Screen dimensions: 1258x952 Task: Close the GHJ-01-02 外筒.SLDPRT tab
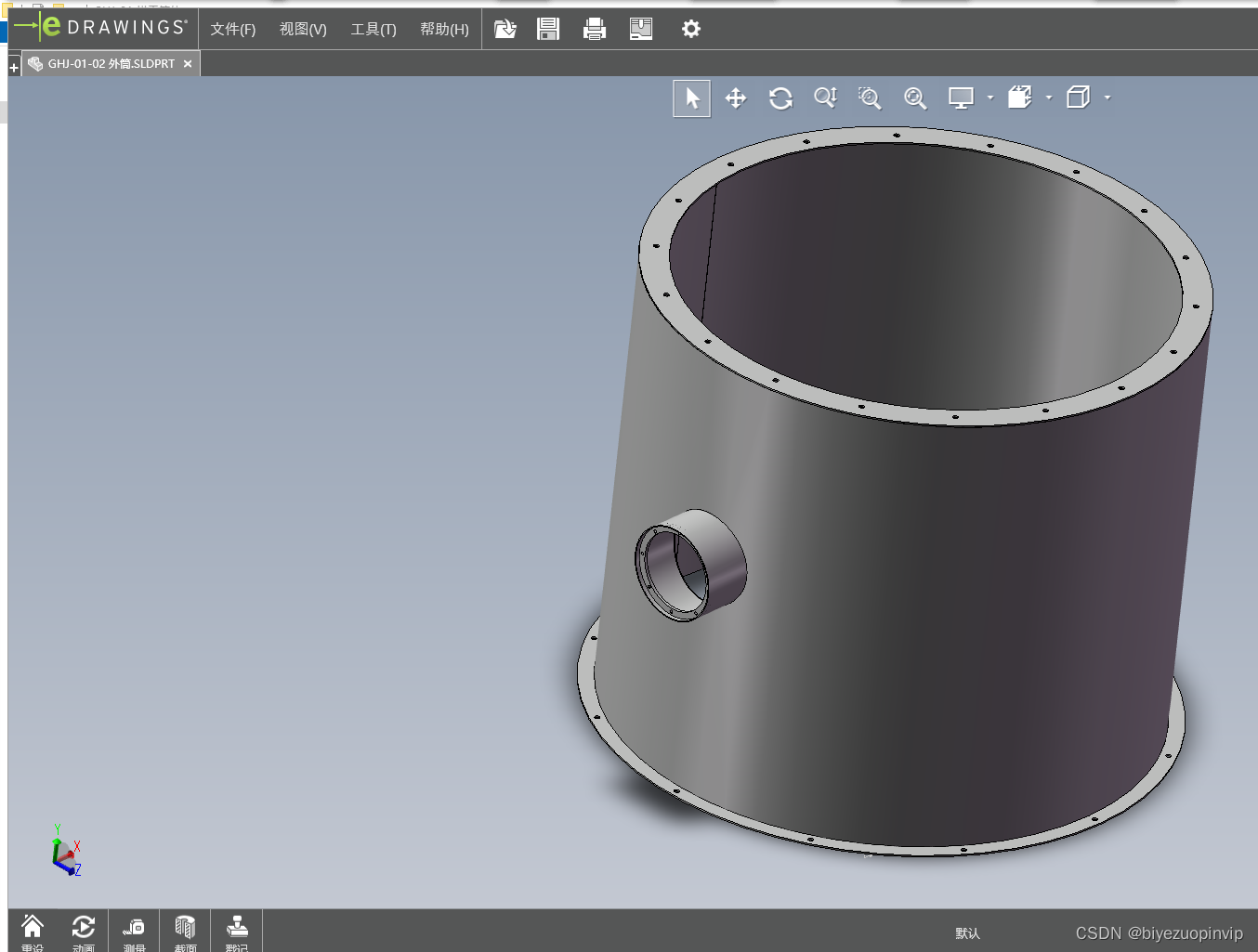pyautogui.click(x=188, y=64)
